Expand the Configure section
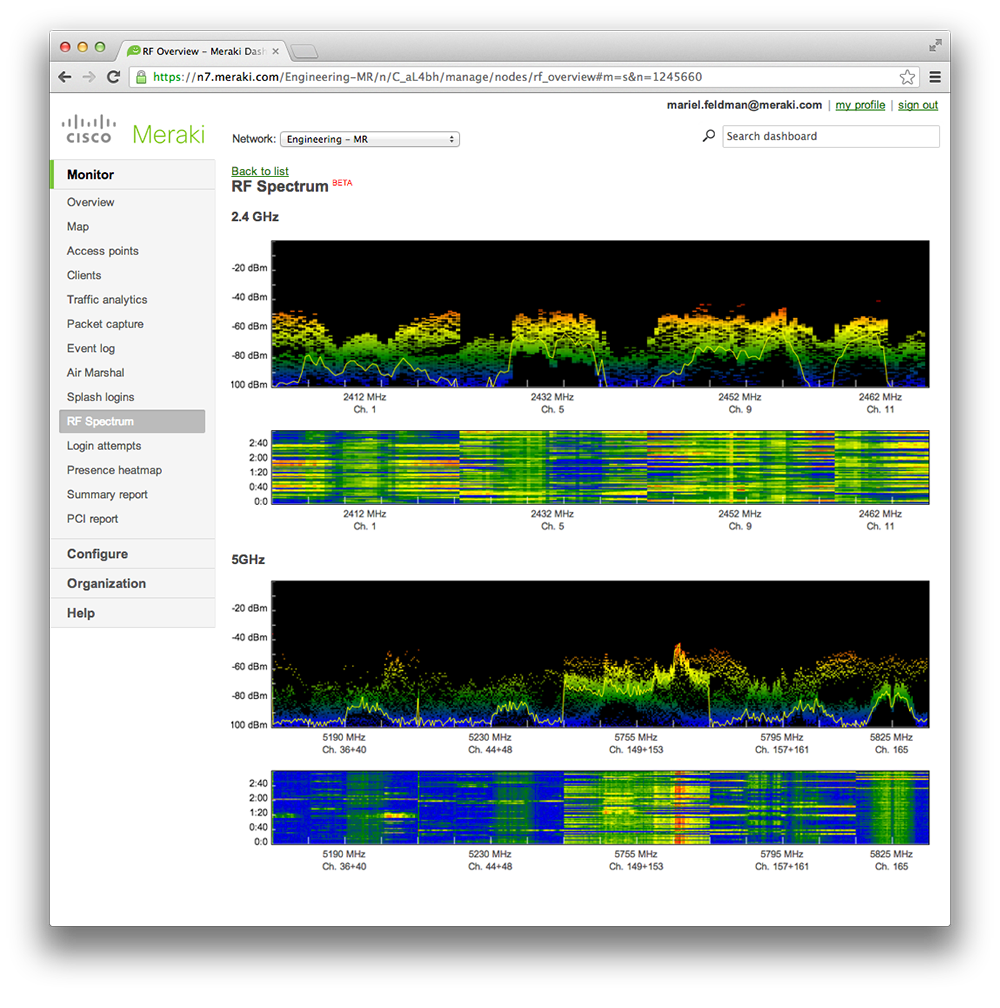The width and height of the screenshot is (1000, 1008). 133,554
